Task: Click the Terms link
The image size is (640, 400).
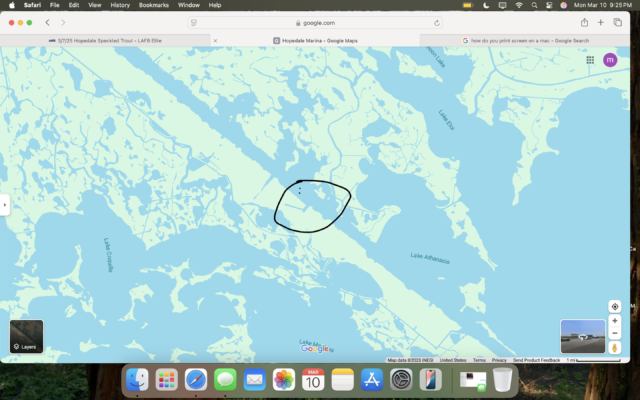Action: [479, 360]
